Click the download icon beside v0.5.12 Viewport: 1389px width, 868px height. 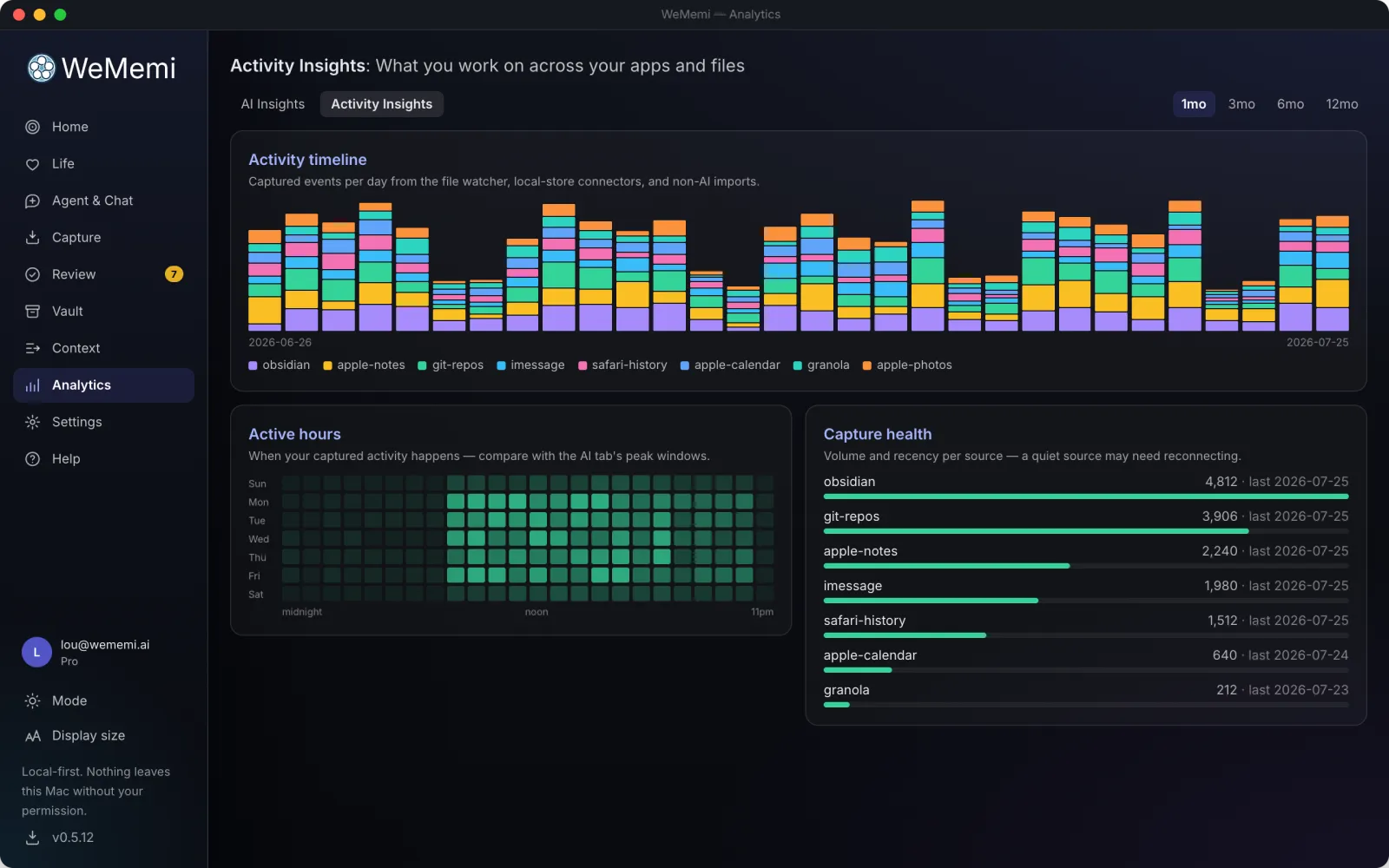(32, 838)
